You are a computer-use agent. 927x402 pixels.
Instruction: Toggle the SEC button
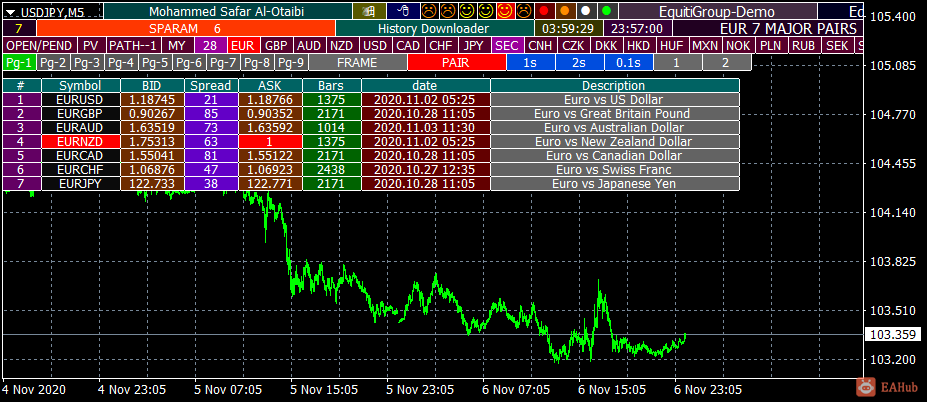(507, 46)
